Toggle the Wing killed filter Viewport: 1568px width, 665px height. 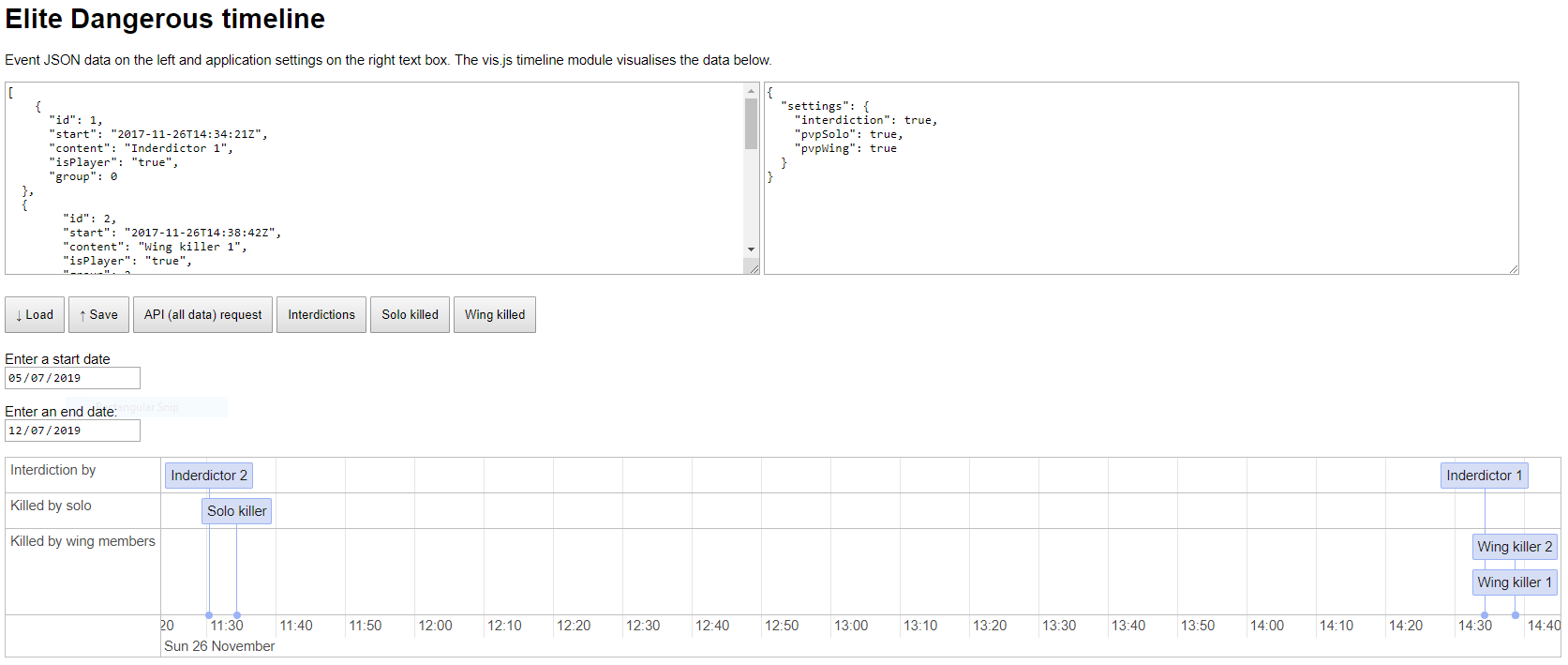pos(494,315)
